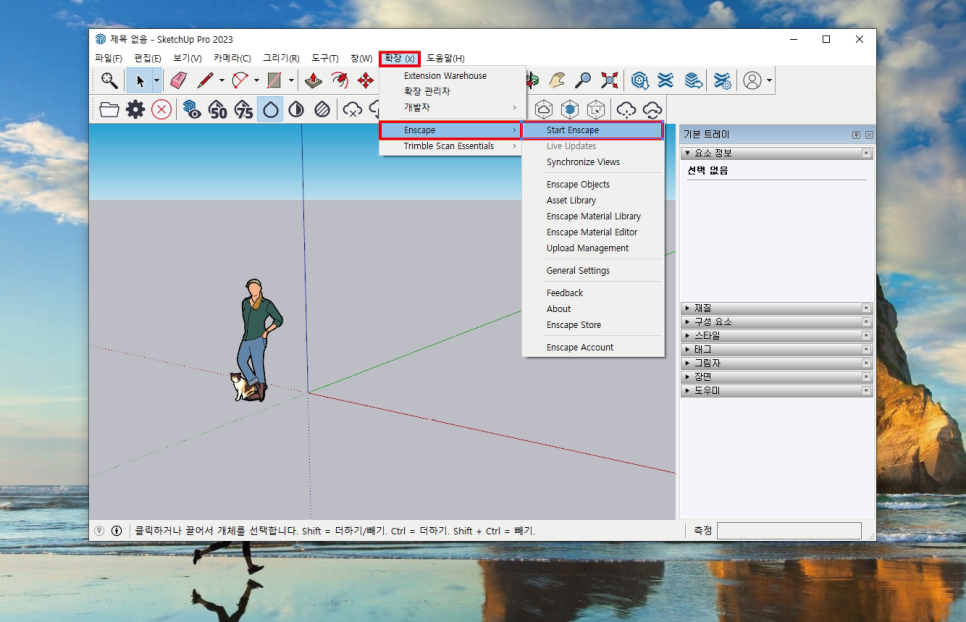The height and width of the screenshot is (622, 966).
Task: Click the LayOut send icon
Action: [693, 81]
